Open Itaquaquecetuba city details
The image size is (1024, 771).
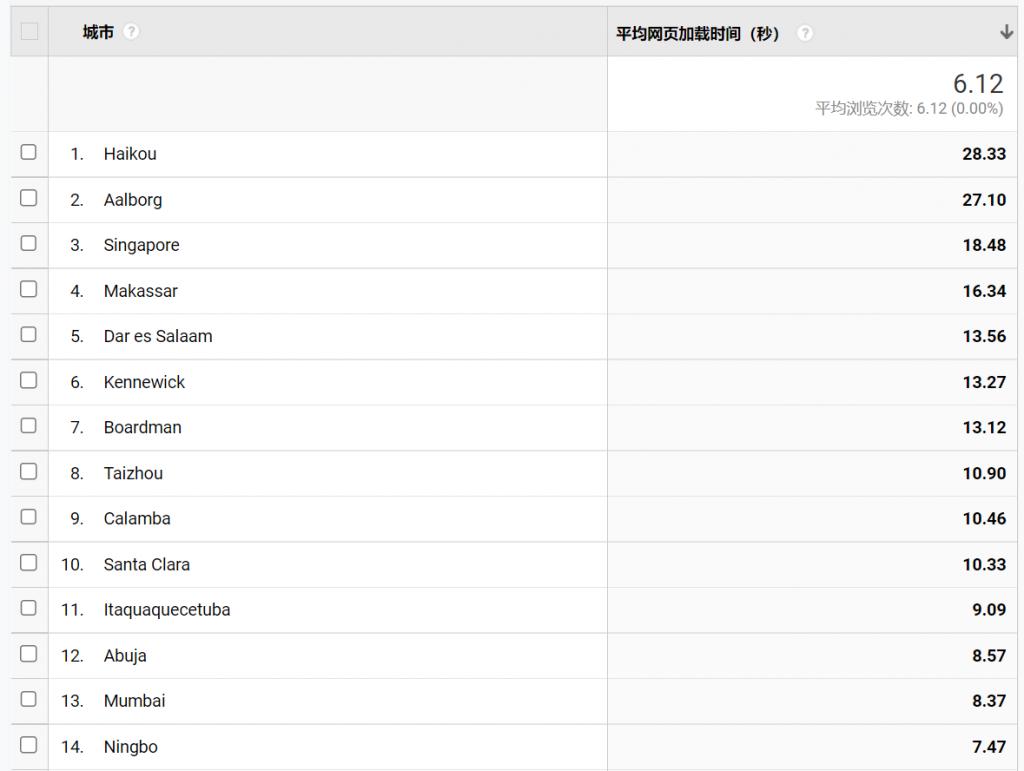pos(167,610)
